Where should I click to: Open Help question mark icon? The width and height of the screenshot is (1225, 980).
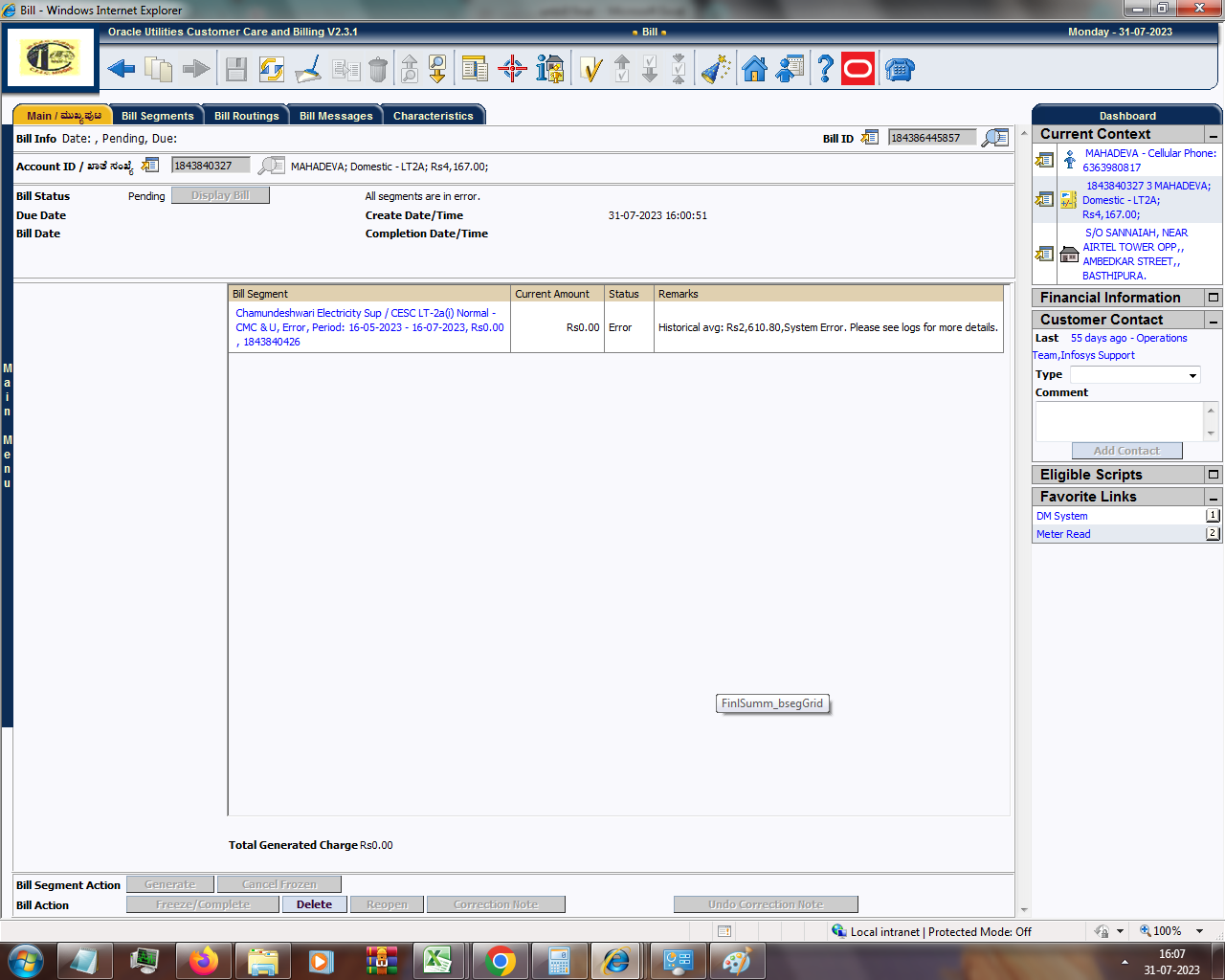click(x=825, y=69)
